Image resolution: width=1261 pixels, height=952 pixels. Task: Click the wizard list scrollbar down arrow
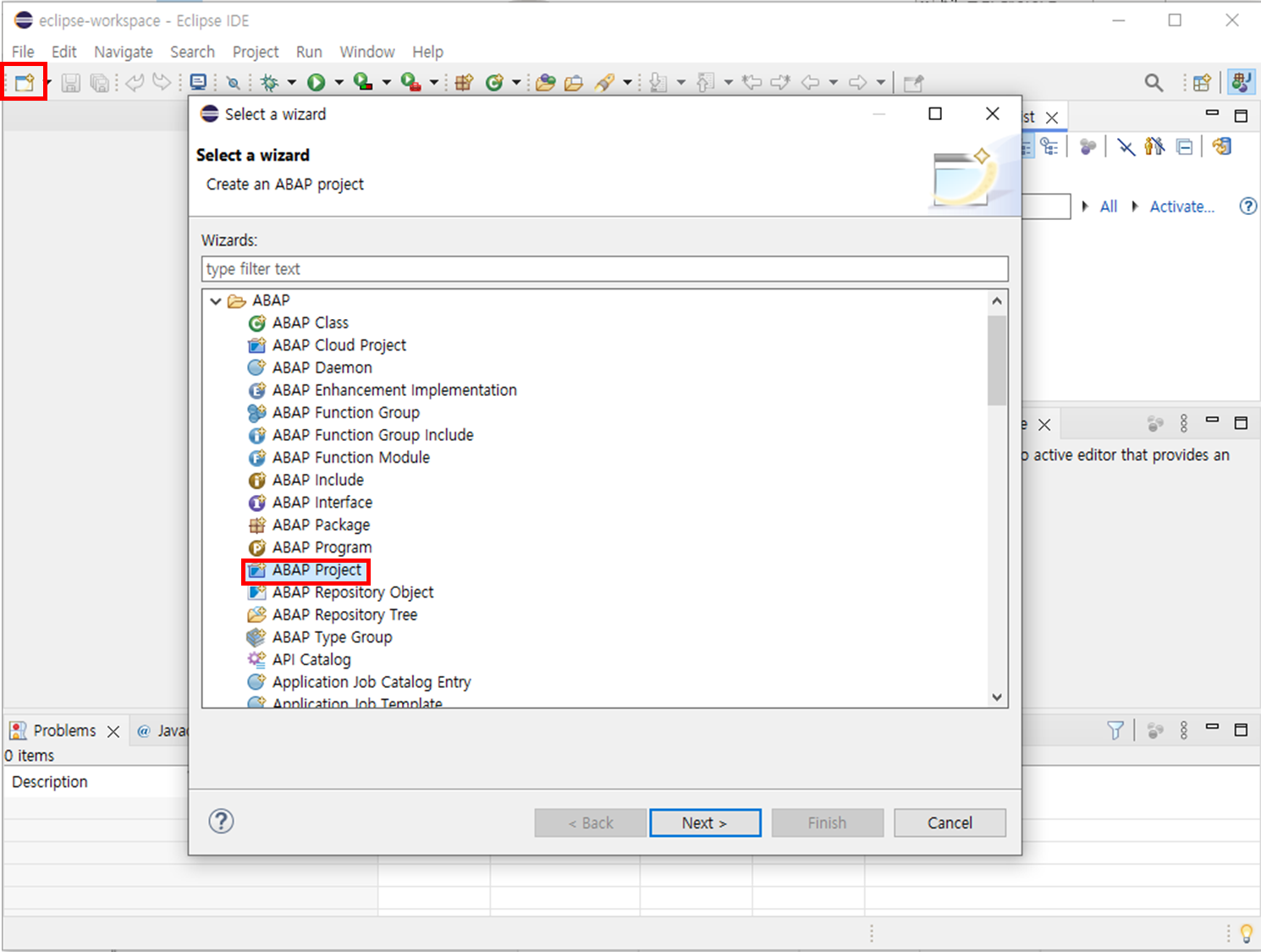[997, 697]
